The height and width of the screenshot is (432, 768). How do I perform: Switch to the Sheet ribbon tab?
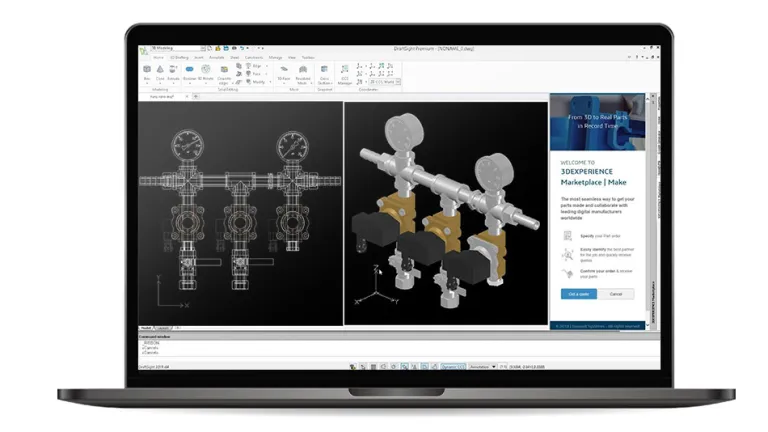click(235, 57)
